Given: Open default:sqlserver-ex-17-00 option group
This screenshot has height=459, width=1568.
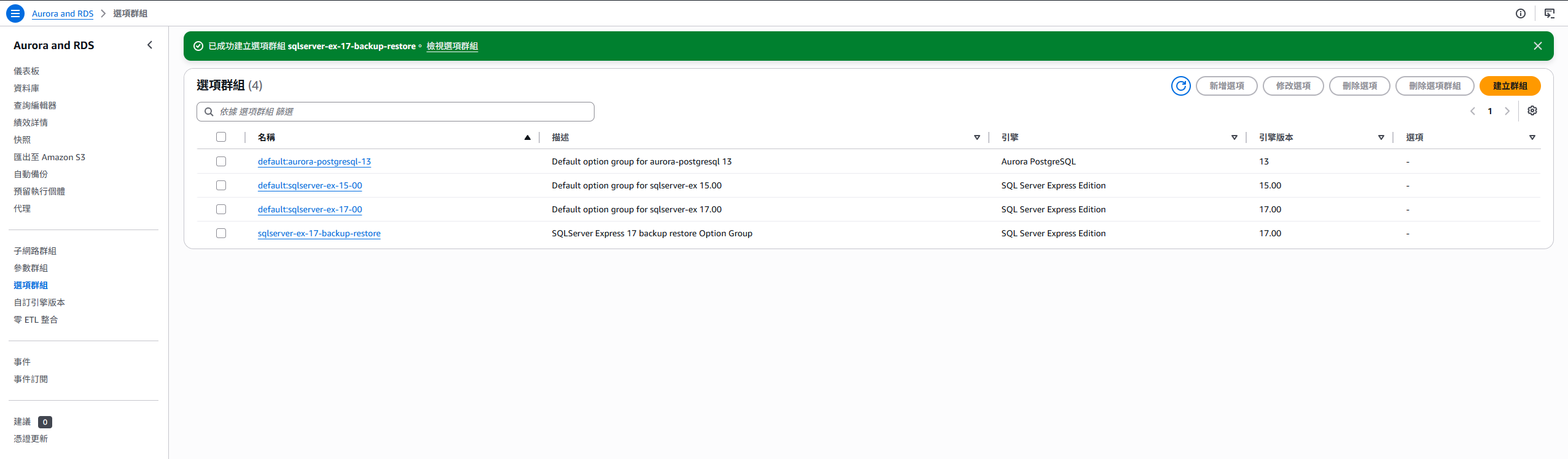Looking at the screenshot, I should click(310, 209).
